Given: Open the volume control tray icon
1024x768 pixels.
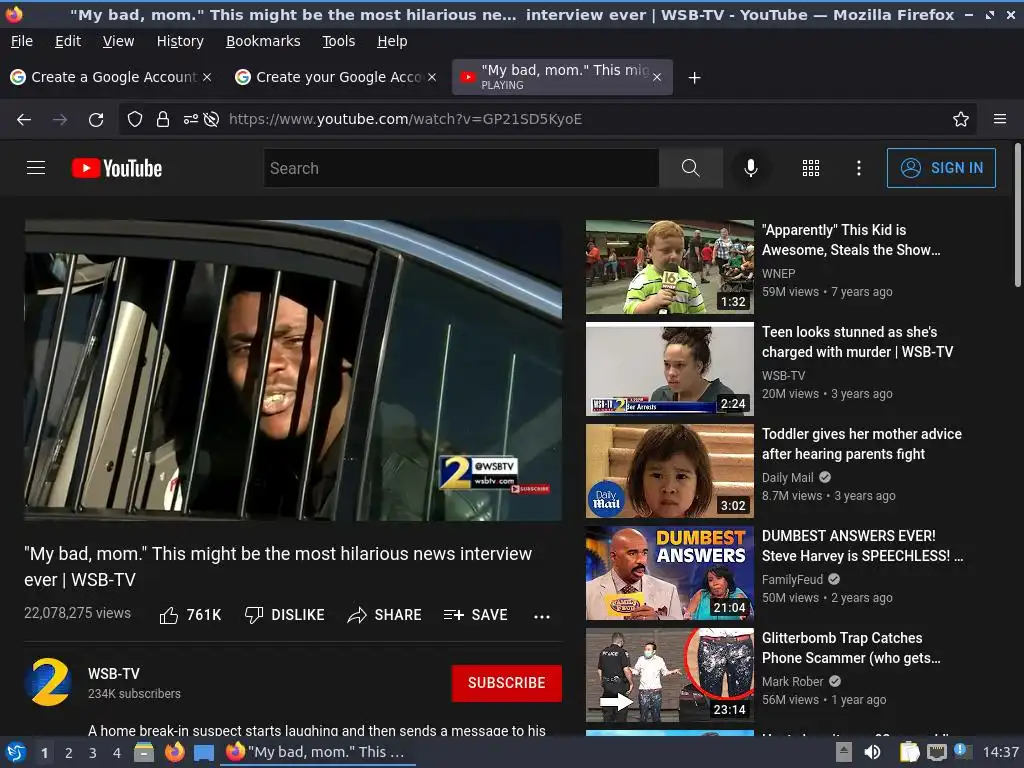Looking at the screenshot, I should click(872, 752).
